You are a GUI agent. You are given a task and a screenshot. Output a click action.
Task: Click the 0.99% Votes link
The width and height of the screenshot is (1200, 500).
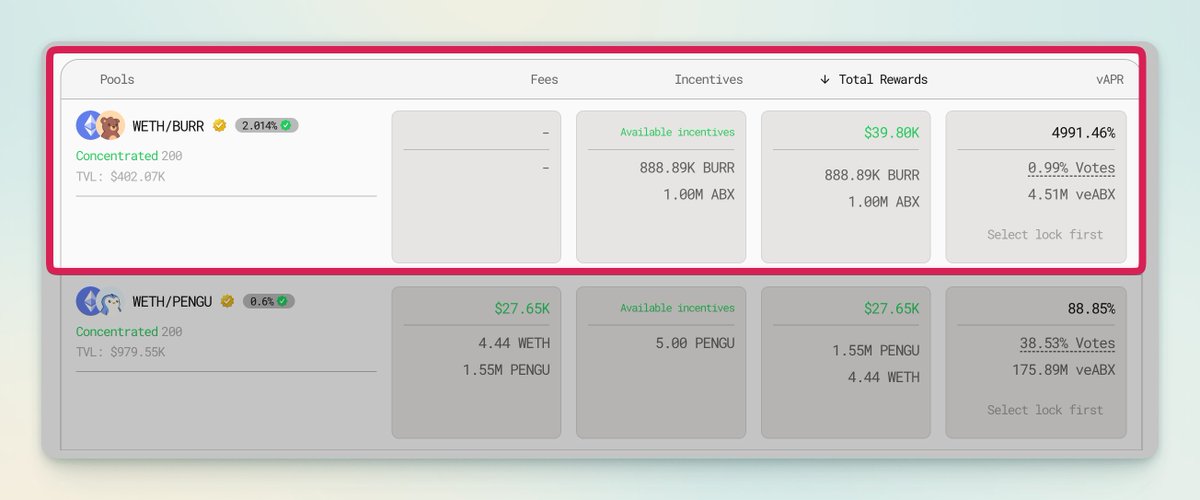[1071, 168]
